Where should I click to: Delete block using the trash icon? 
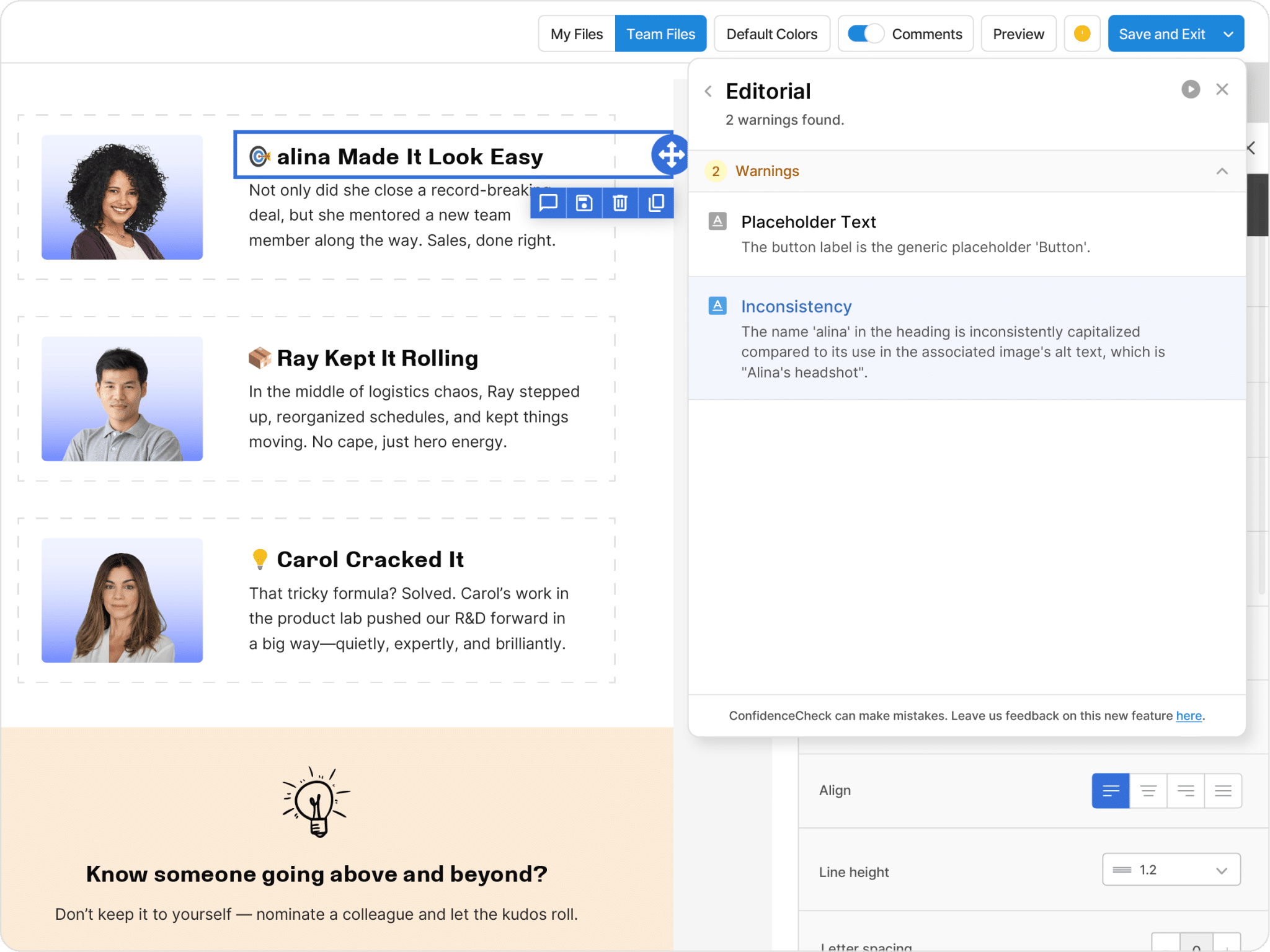[x=620, y=203]
